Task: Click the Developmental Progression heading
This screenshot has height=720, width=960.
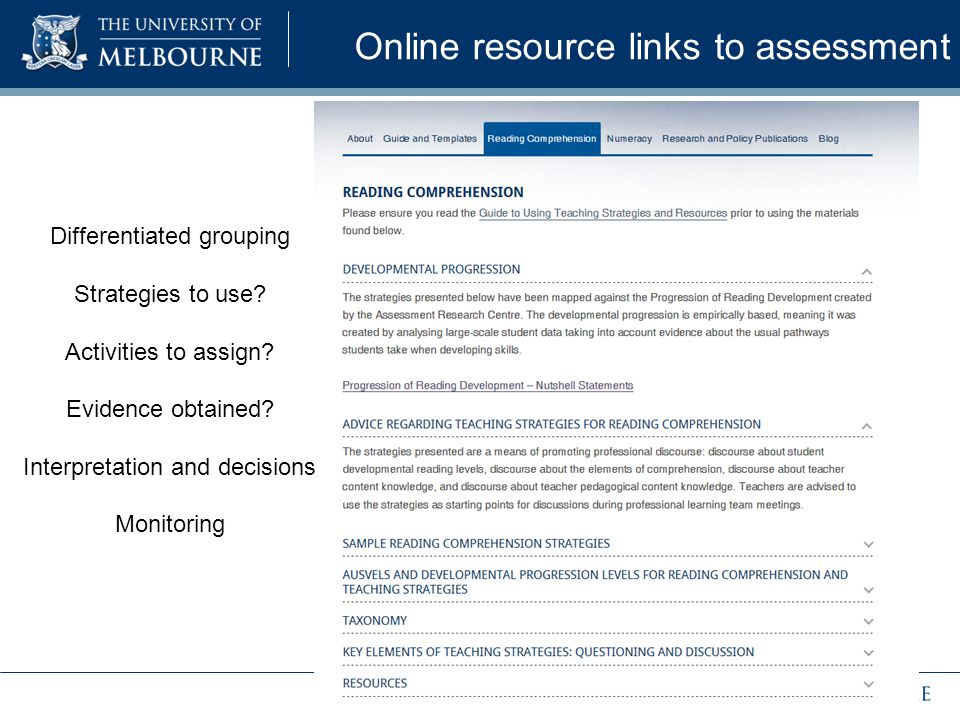Action: [x=432, y=269]
